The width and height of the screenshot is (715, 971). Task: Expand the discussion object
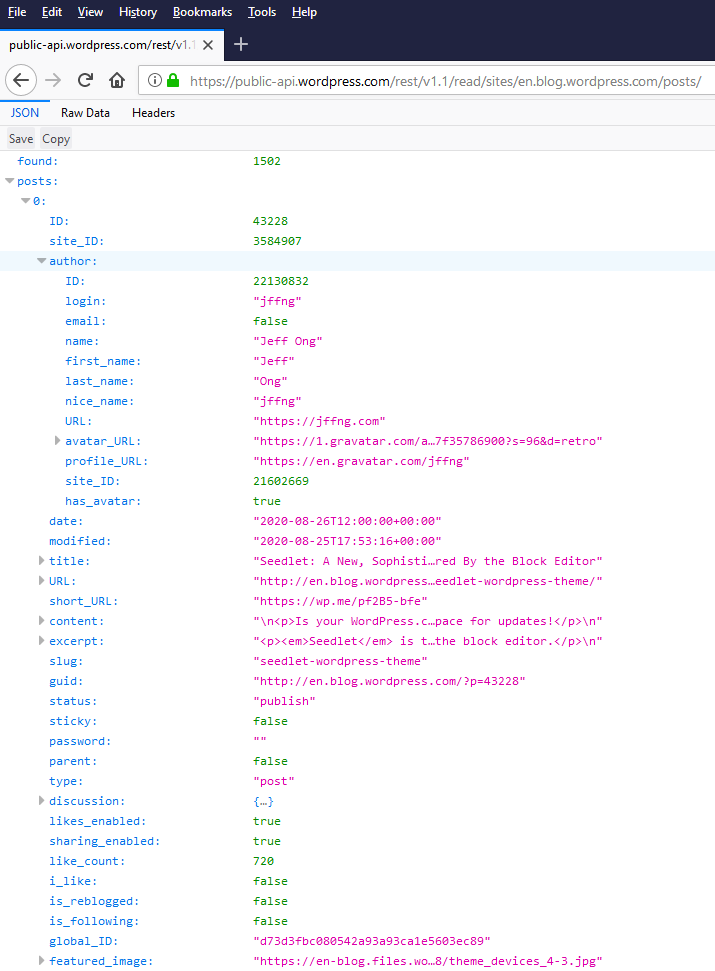[41, 801]
